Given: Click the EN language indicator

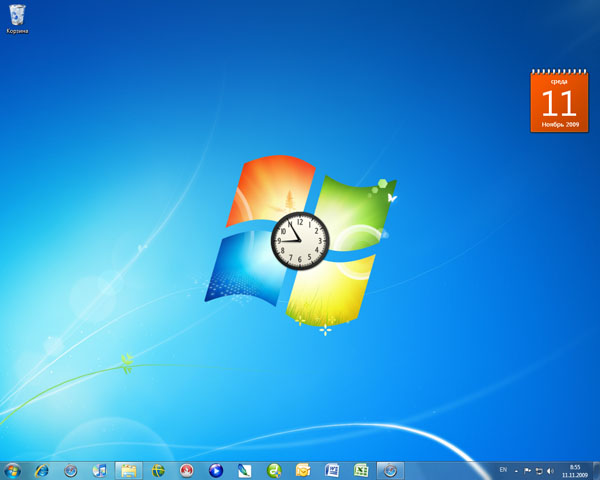Looking at the screenshot, I should 503,470.
